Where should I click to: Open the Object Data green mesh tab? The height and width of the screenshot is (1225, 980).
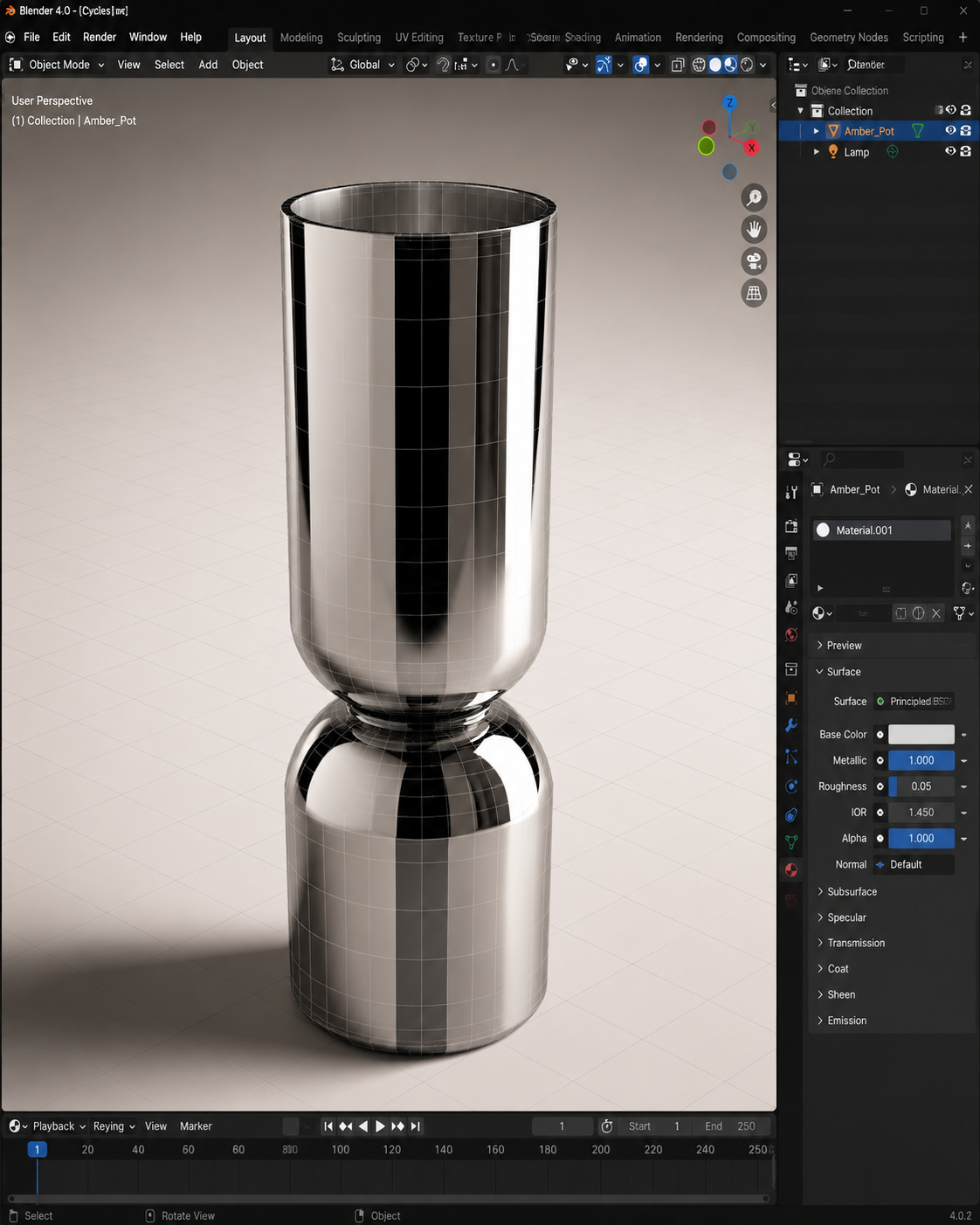point(791,842)
